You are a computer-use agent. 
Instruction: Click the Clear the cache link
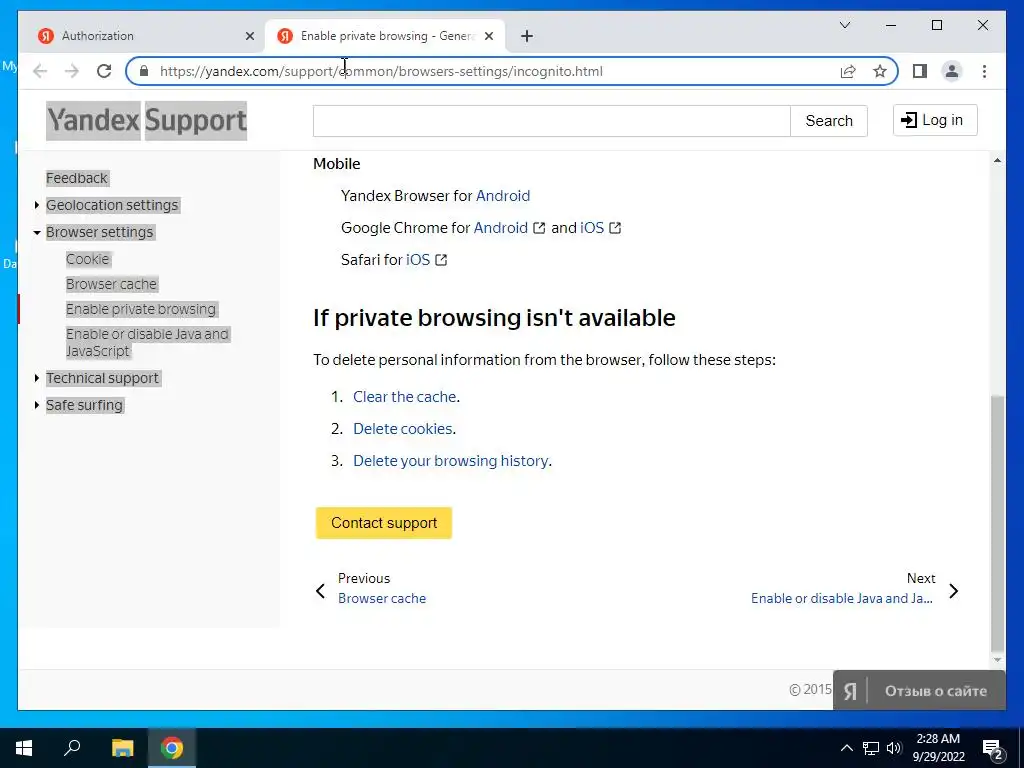pyautogui.click(x=404, y=396)
